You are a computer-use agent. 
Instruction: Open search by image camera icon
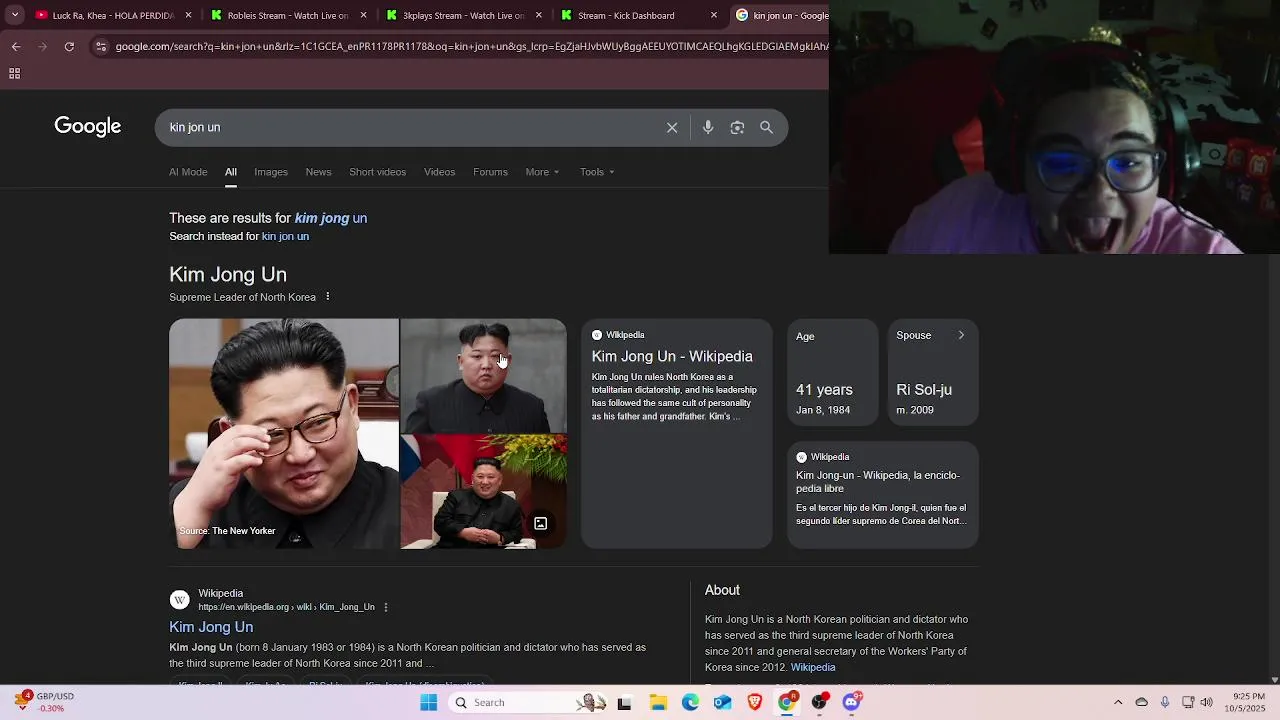[737, 127]
